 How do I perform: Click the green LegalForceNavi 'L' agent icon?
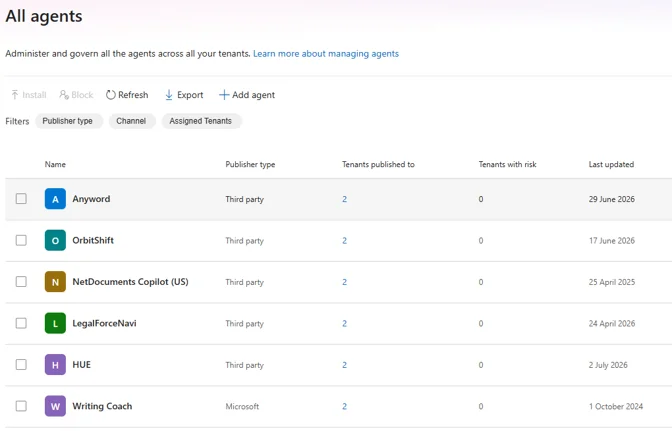pos(55,323)
